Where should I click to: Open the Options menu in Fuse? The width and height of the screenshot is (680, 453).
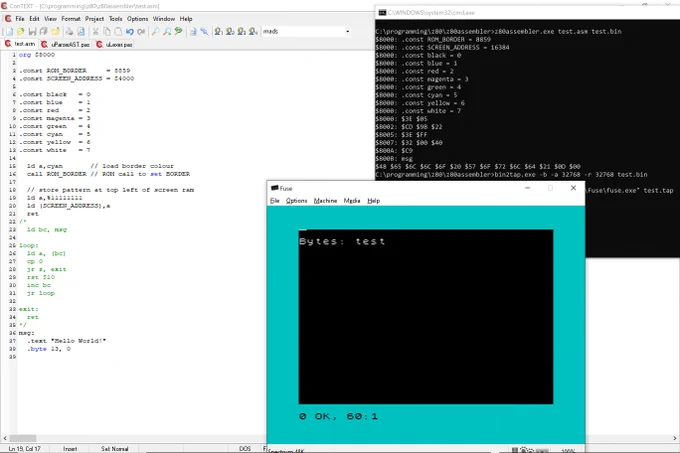[x=296, y=201]
